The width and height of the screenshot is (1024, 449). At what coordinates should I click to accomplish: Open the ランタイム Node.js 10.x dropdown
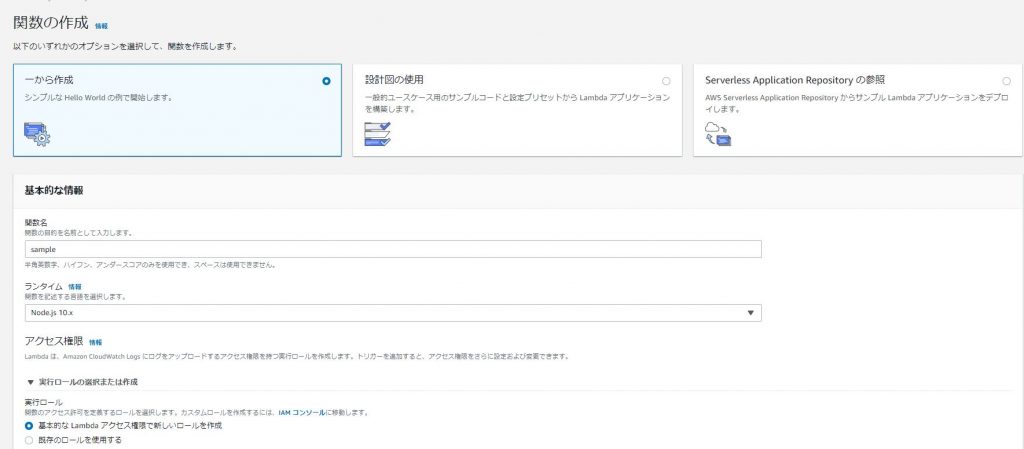392,313
